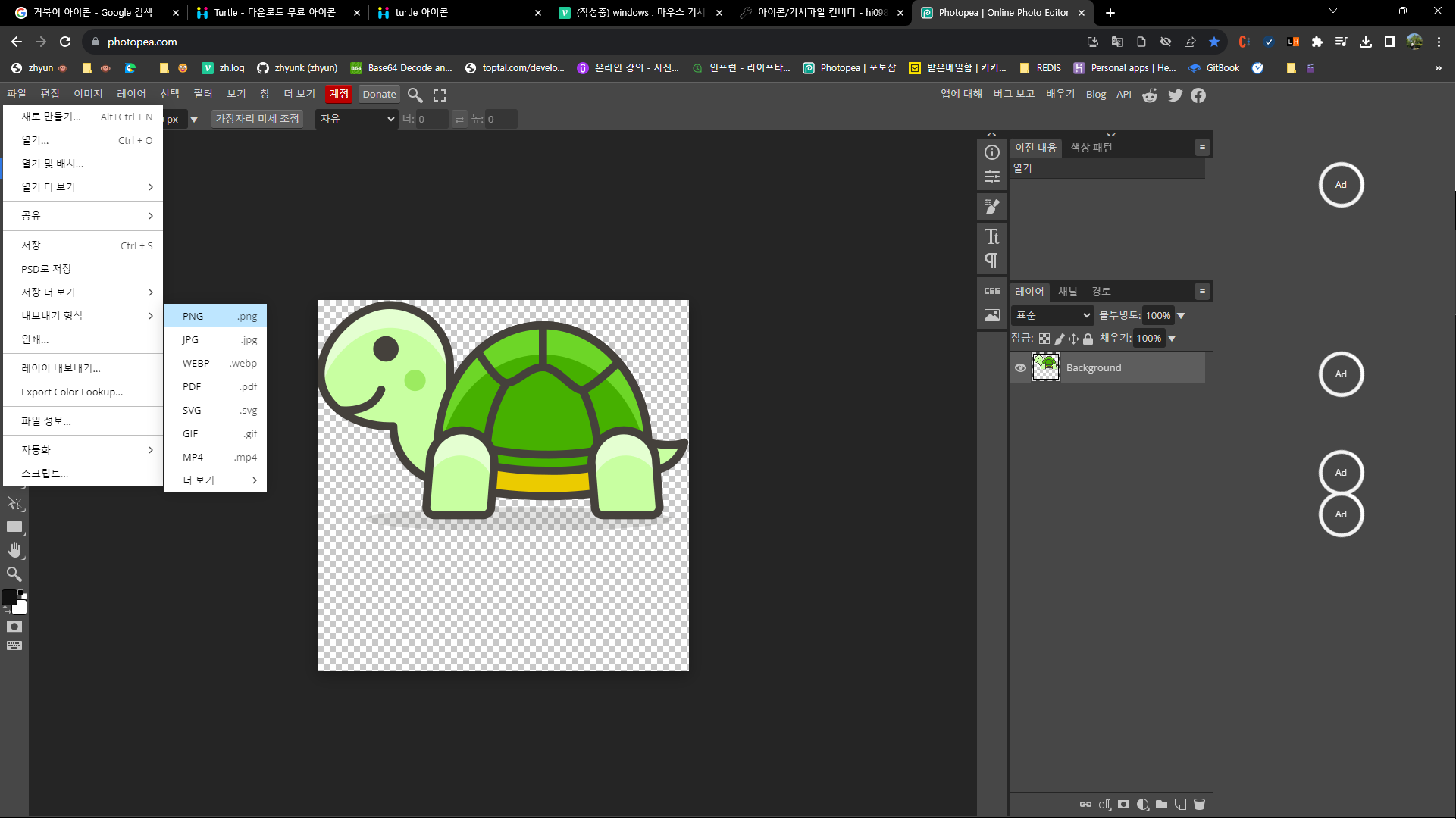Click the 가장자리 미세 조정 button
The height and width of the screenshot is (819, 1456).
[257, 119]
